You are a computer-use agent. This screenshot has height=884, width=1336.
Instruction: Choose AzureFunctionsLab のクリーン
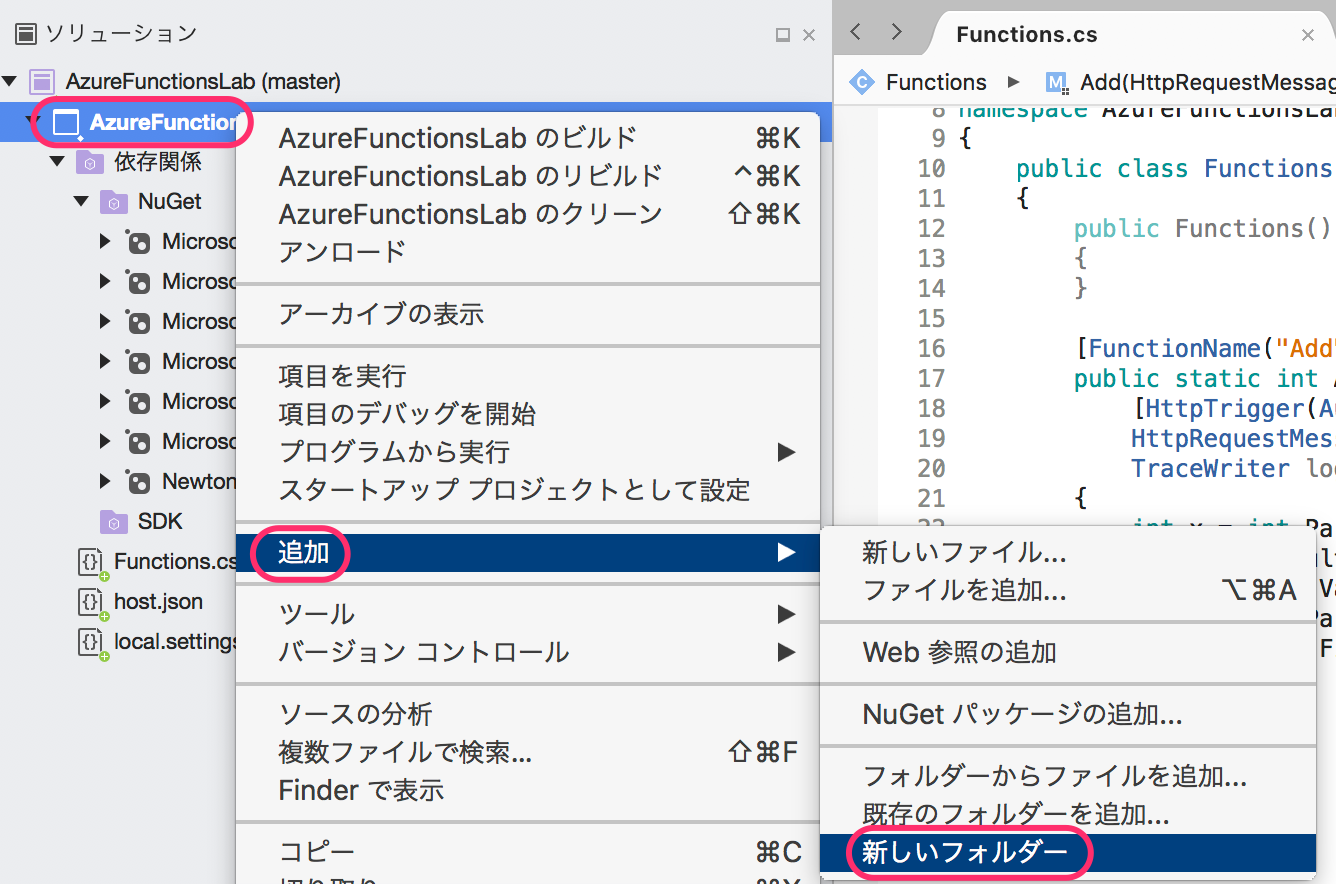528,214
